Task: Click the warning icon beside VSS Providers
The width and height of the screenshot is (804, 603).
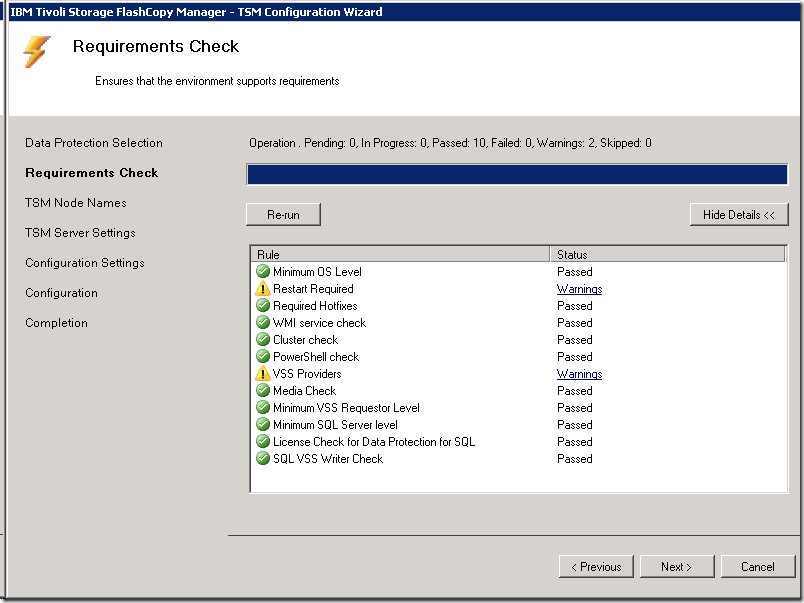Action: [x=263, y=374]
